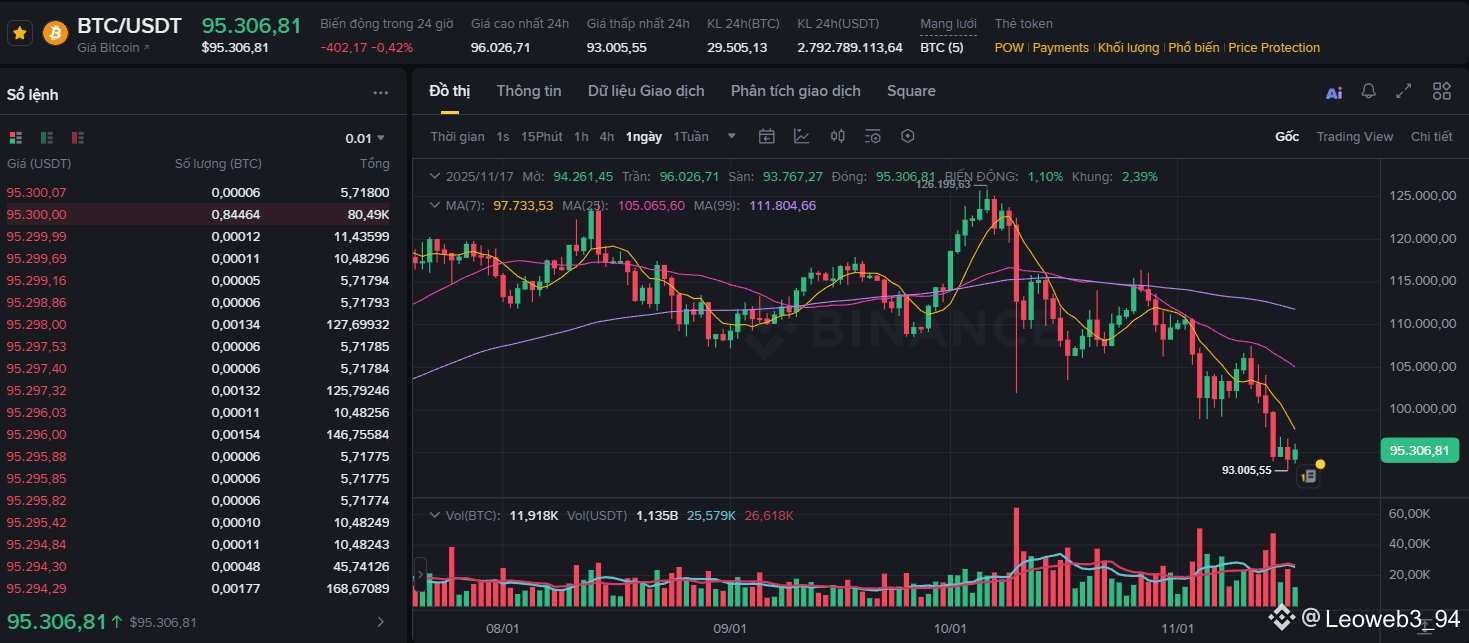Switch to the Đồ thị tab
Screen dimensions: 1469x643
click(450, 91)
